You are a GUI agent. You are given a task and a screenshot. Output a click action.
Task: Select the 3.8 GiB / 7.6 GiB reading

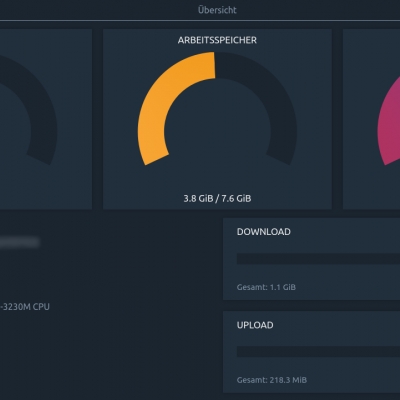(217, 199)
